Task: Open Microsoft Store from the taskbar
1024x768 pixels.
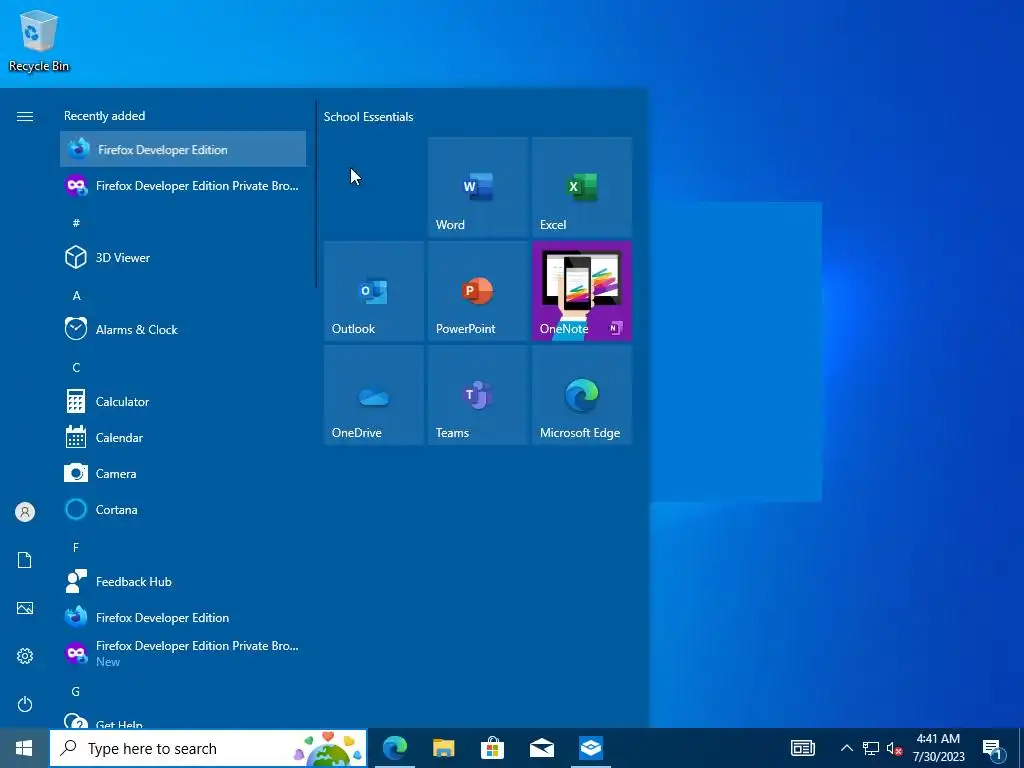Action: tap(492, 748)
